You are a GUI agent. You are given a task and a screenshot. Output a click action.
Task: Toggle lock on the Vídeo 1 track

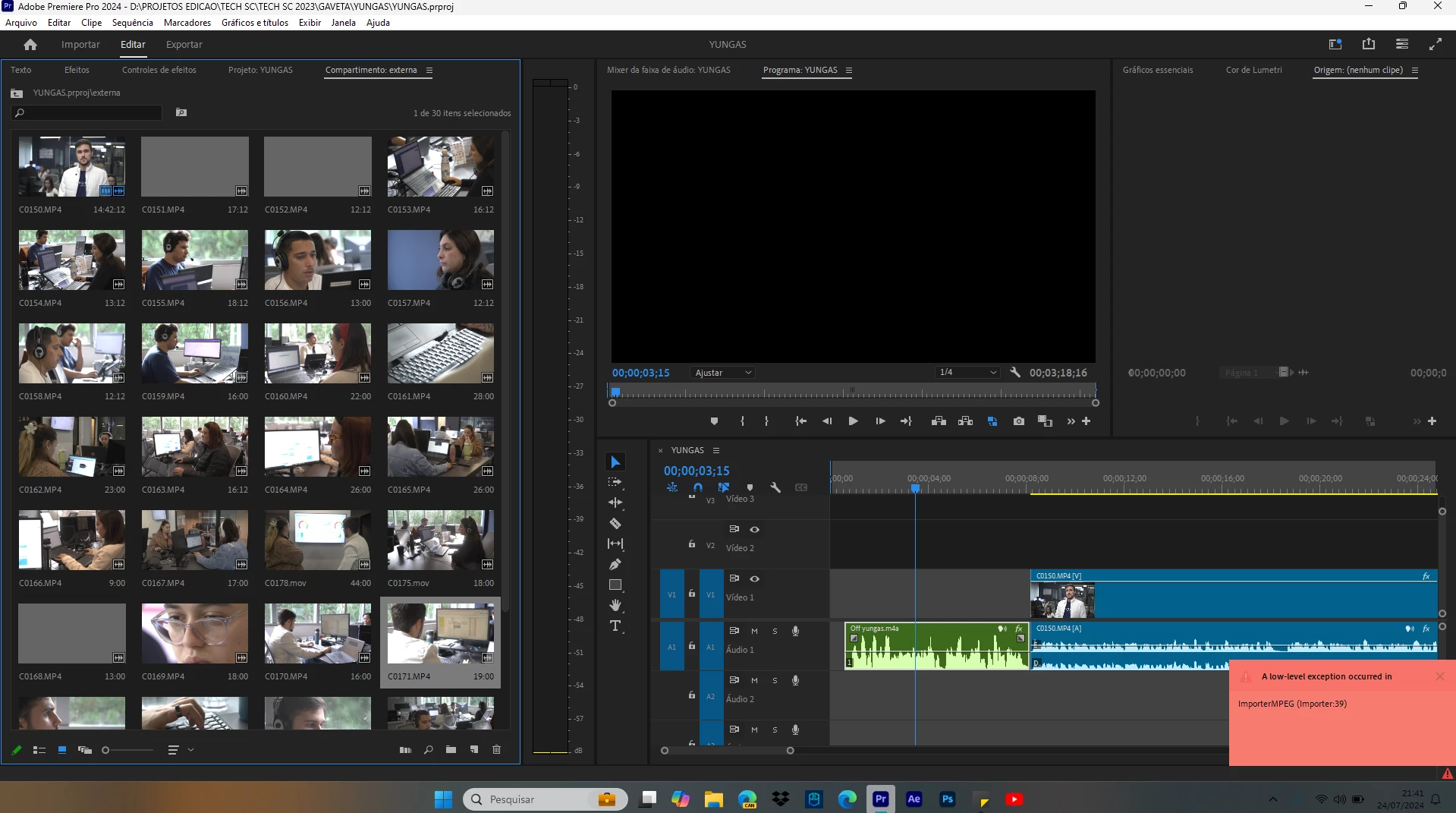(x=692, y=593)
